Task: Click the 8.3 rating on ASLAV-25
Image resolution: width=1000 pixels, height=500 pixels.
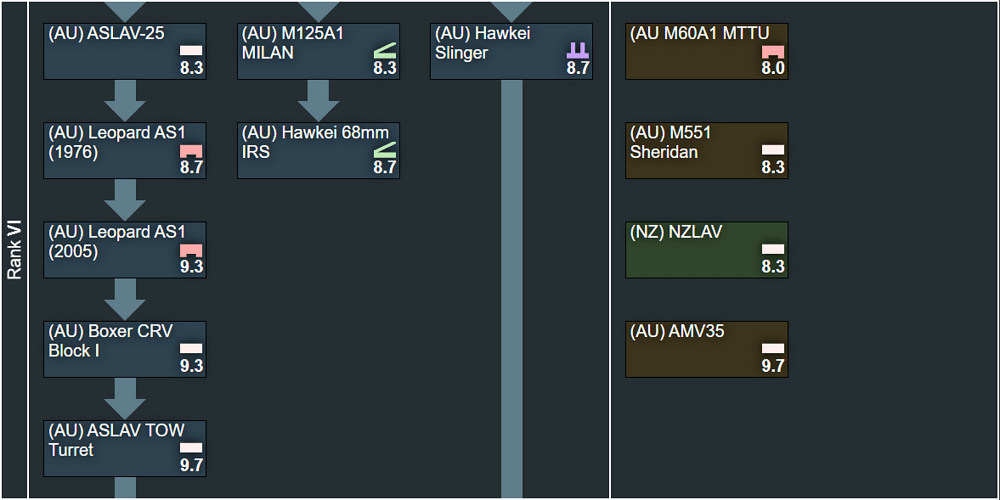Action: (x=191, y=68)
